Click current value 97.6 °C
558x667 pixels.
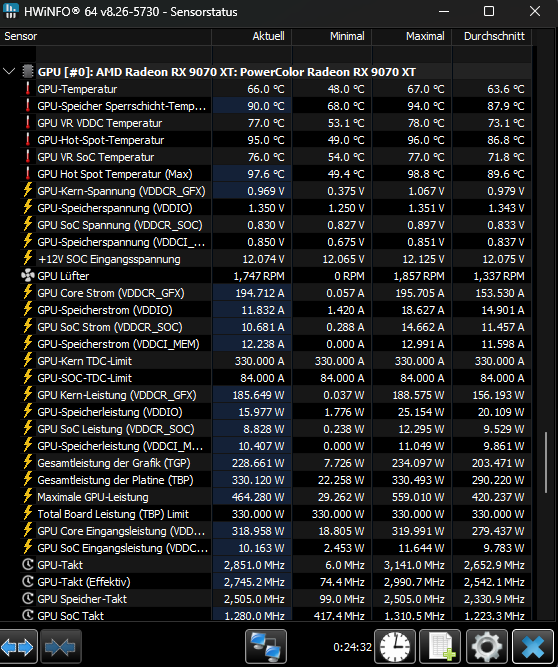click(x=266, y=174)
